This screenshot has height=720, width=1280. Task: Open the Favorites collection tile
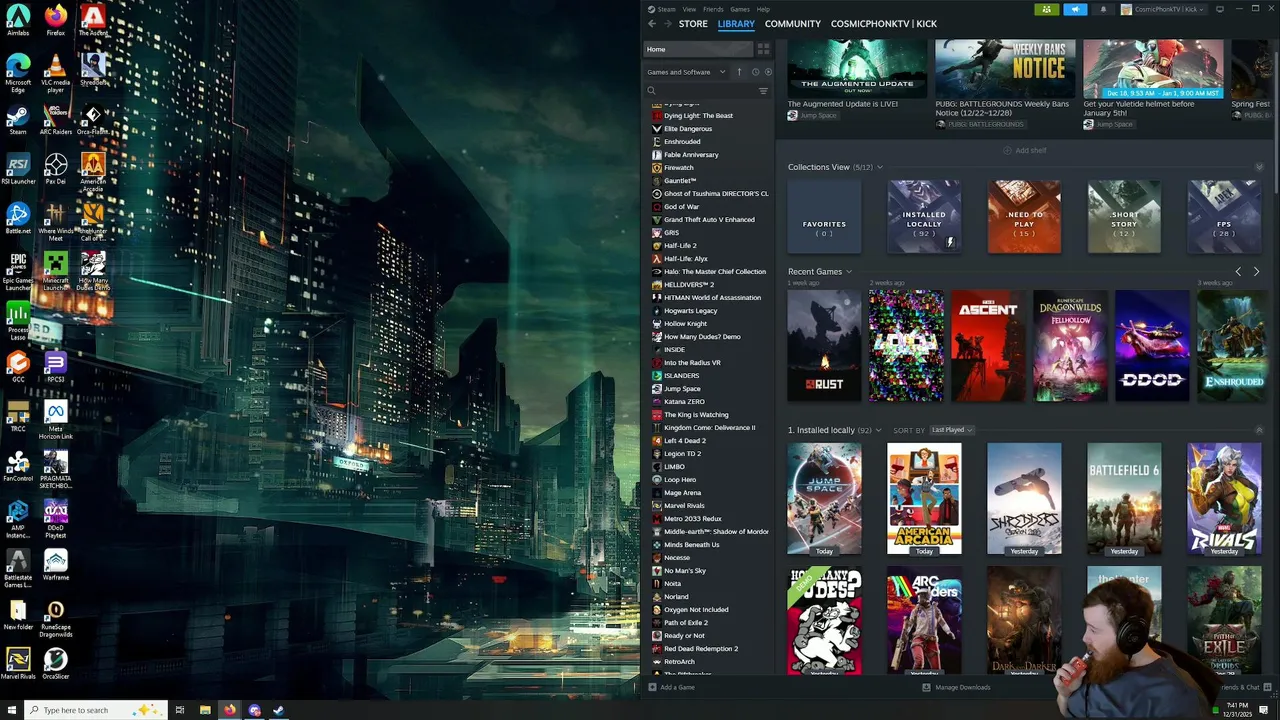click(x=824, y=217)
